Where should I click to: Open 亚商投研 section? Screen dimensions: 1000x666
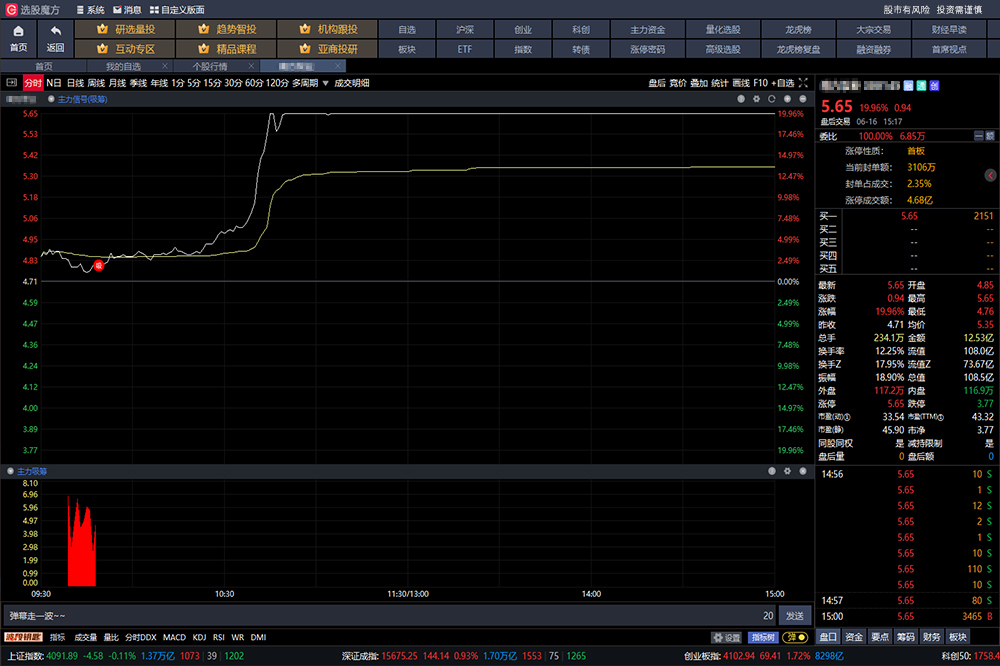pos(328,48)
